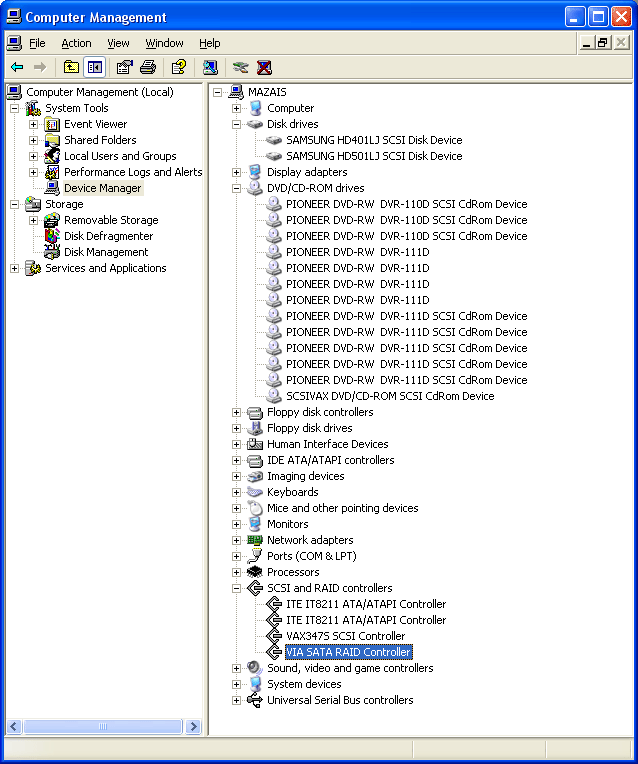The width and height of the screenshot is (638, 764).
Task: Open the Action menu
Action: tap(76, 43)
